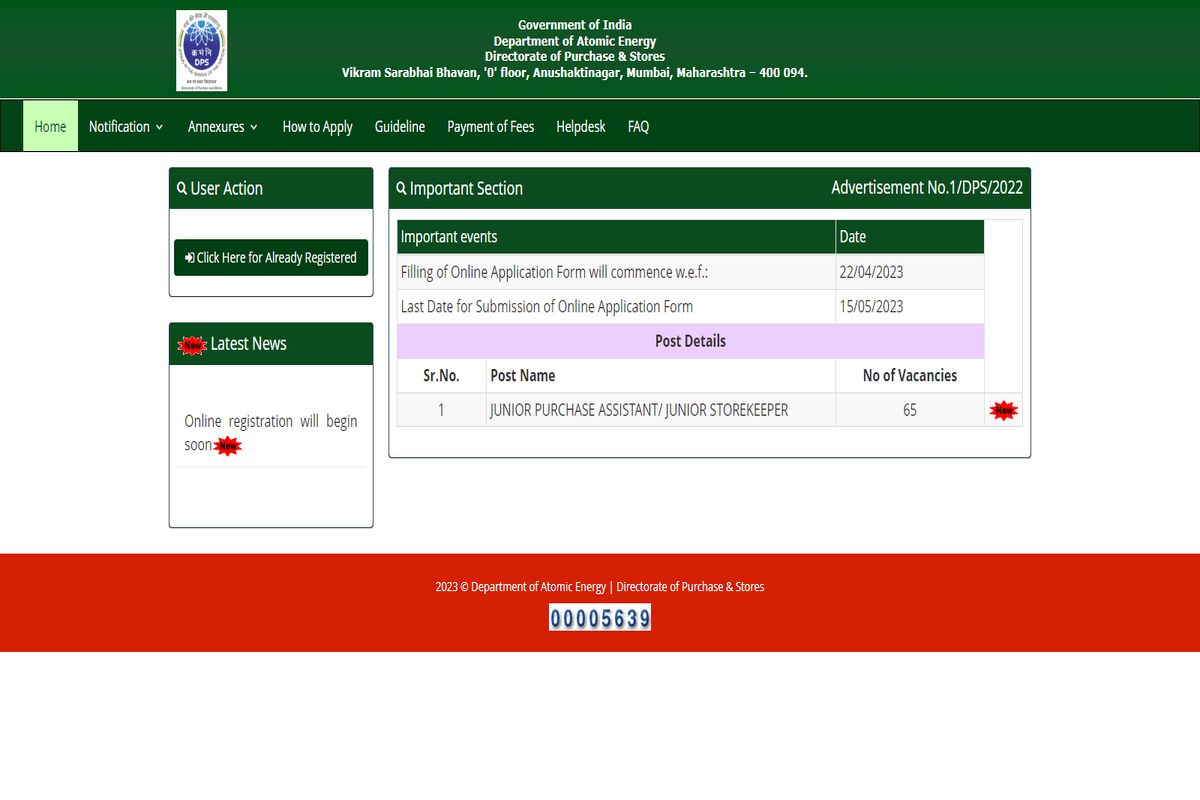Go to the Home tab

(x=50, y=127)
